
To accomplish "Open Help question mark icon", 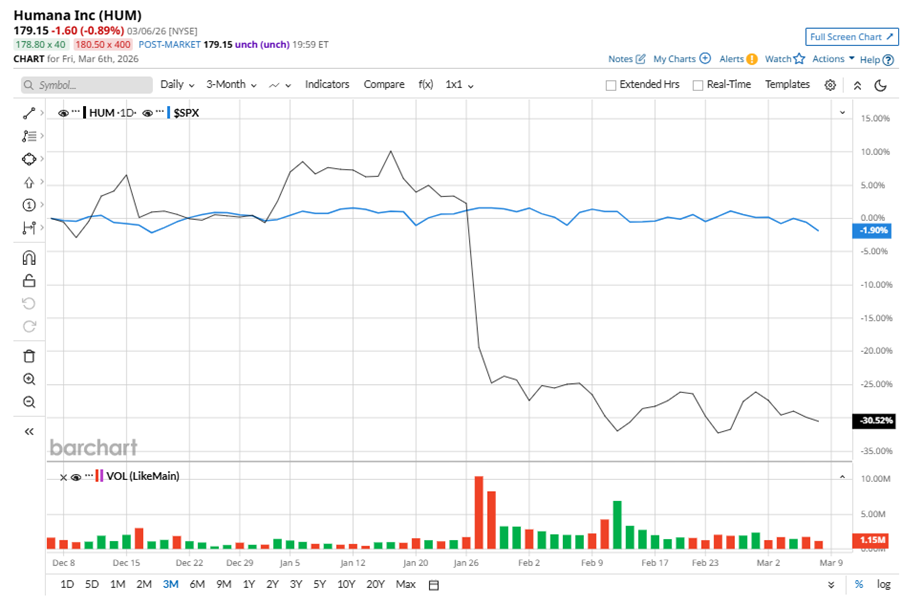I will [x=888, y=60].
